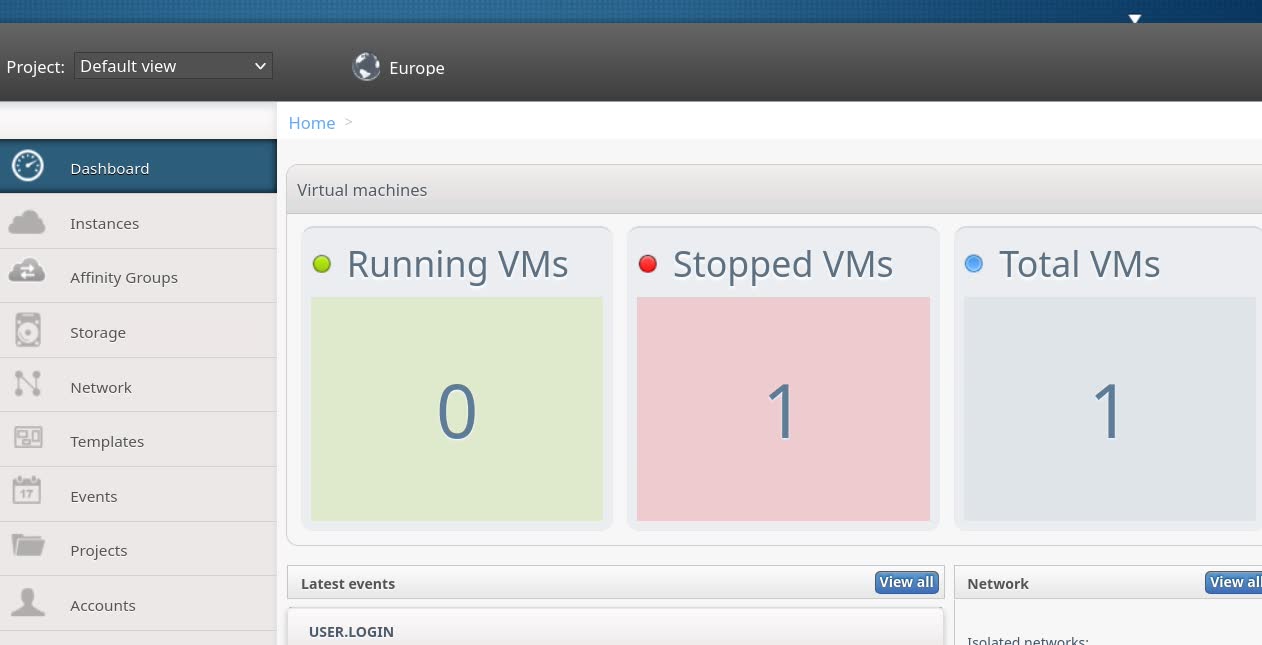Click the Instances cloud icon
This screenshot has width=1262, height=645.
tap(27, 222)
